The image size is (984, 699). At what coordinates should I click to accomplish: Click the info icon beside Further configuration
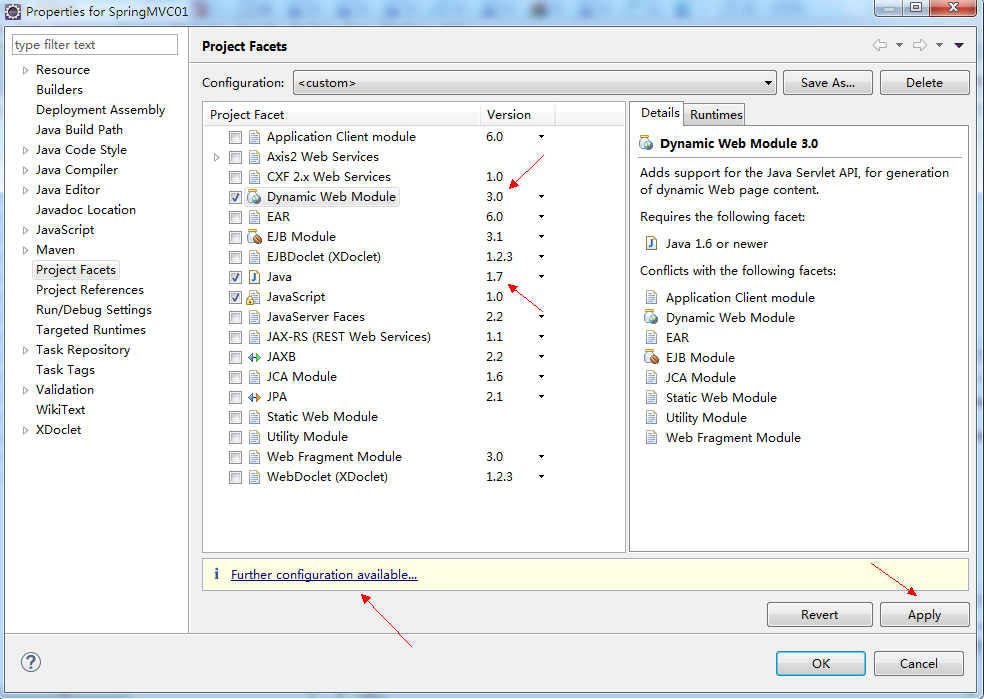tap(217, 574)
